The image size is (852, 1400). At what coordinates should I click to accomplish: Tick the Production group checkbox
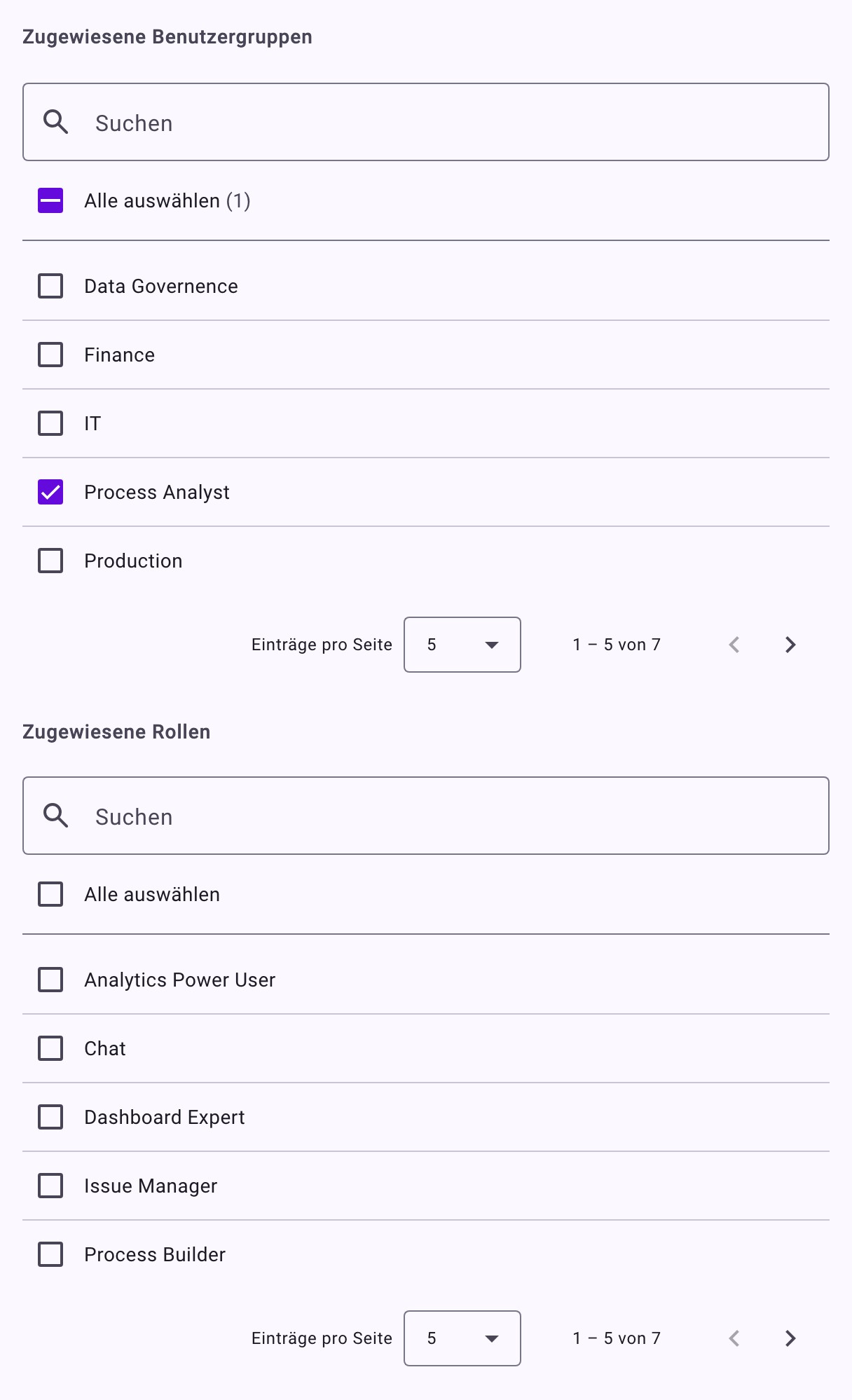50,561
